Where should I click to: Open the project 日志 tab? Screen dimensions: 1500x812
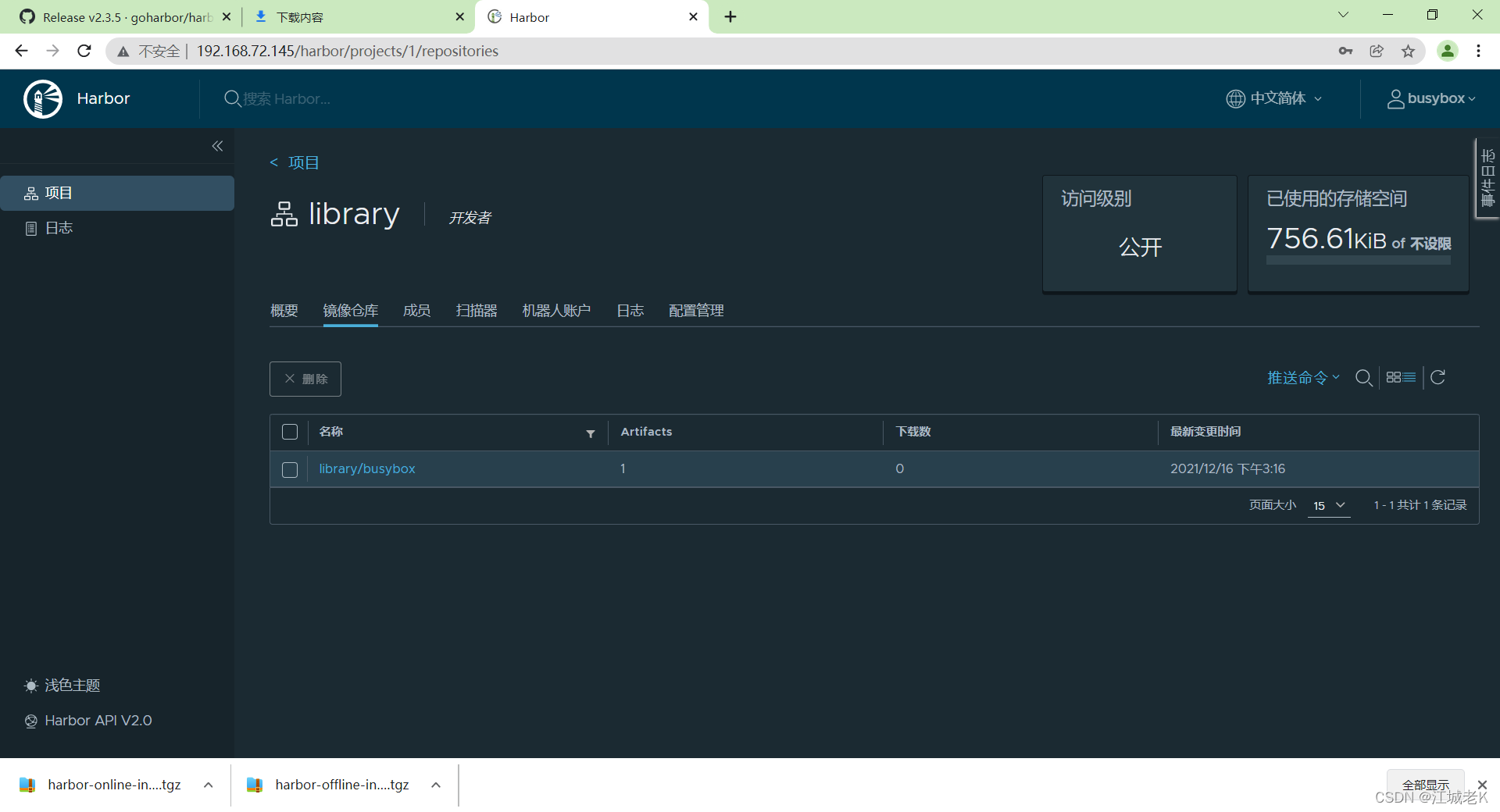(630, 311)
